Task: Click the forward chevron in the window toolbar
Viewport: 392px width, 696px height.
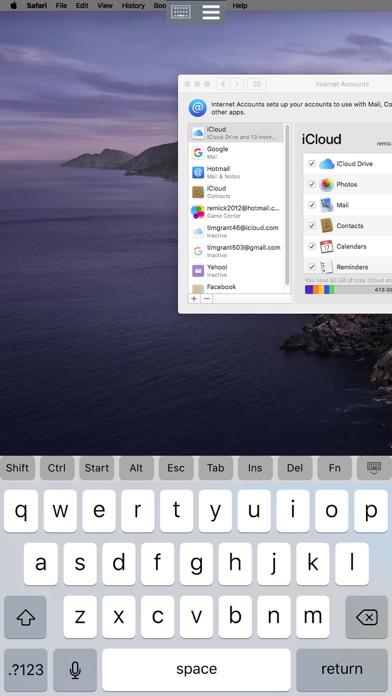Action: [238, 83]
